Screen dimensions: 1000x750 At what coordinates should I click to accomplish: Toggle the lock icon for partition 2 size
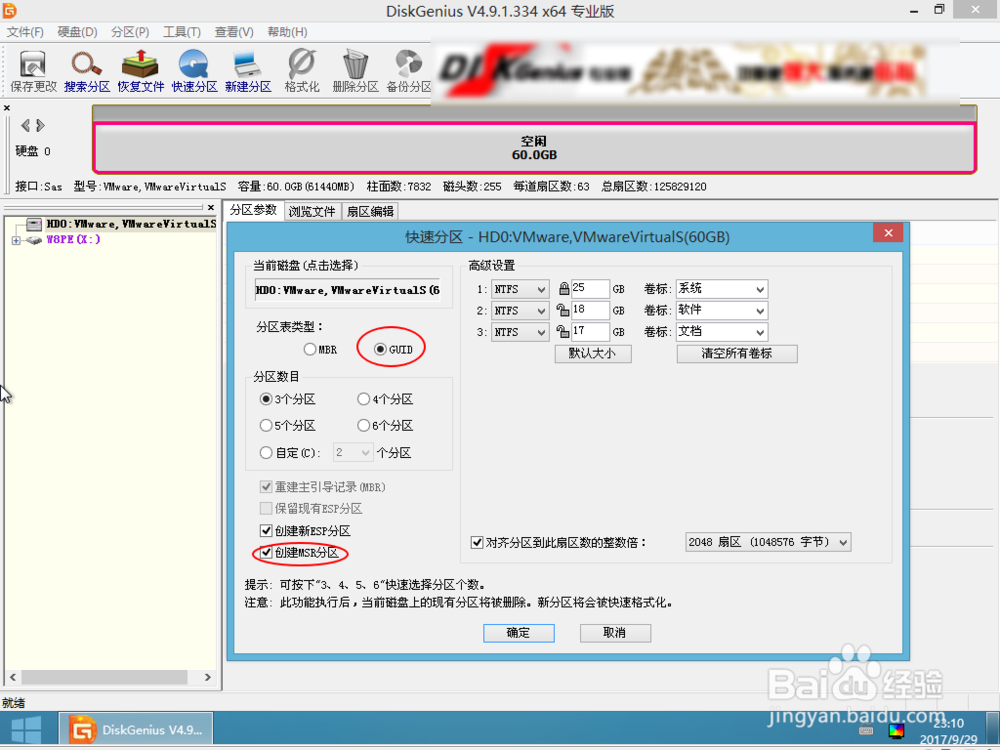point(562,310)
